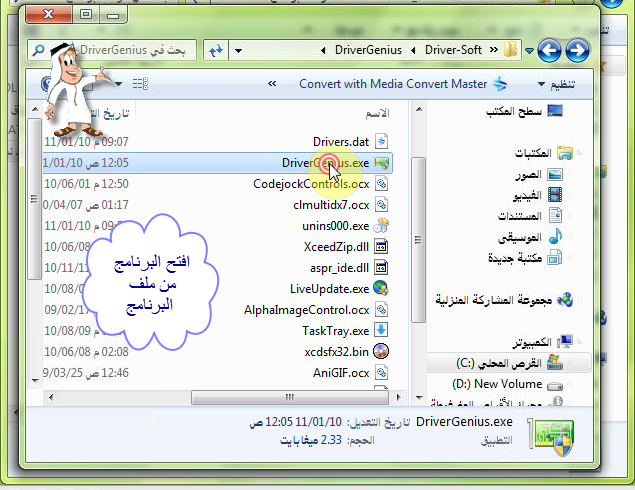
Task: Click the TaskTray.exe download-arrow icon
Action: coord(381,330)
